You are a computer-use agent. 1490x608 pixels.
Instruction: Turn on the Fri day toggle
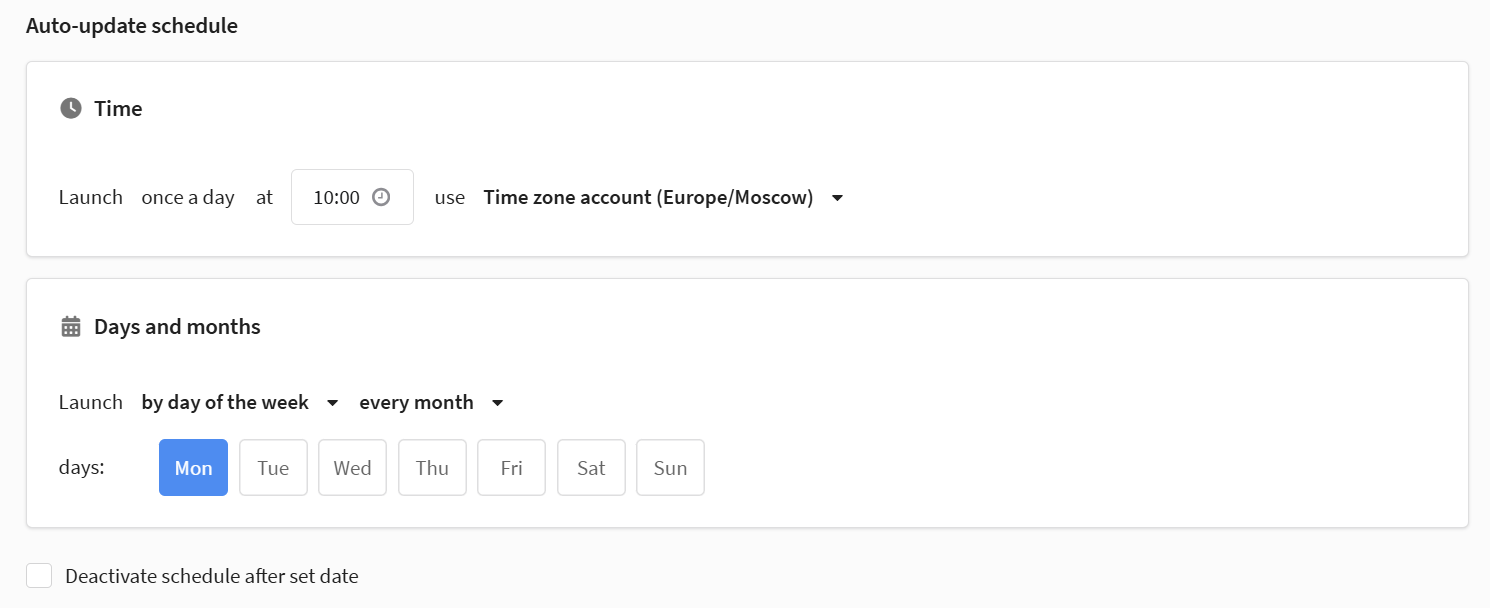[511, 468]
